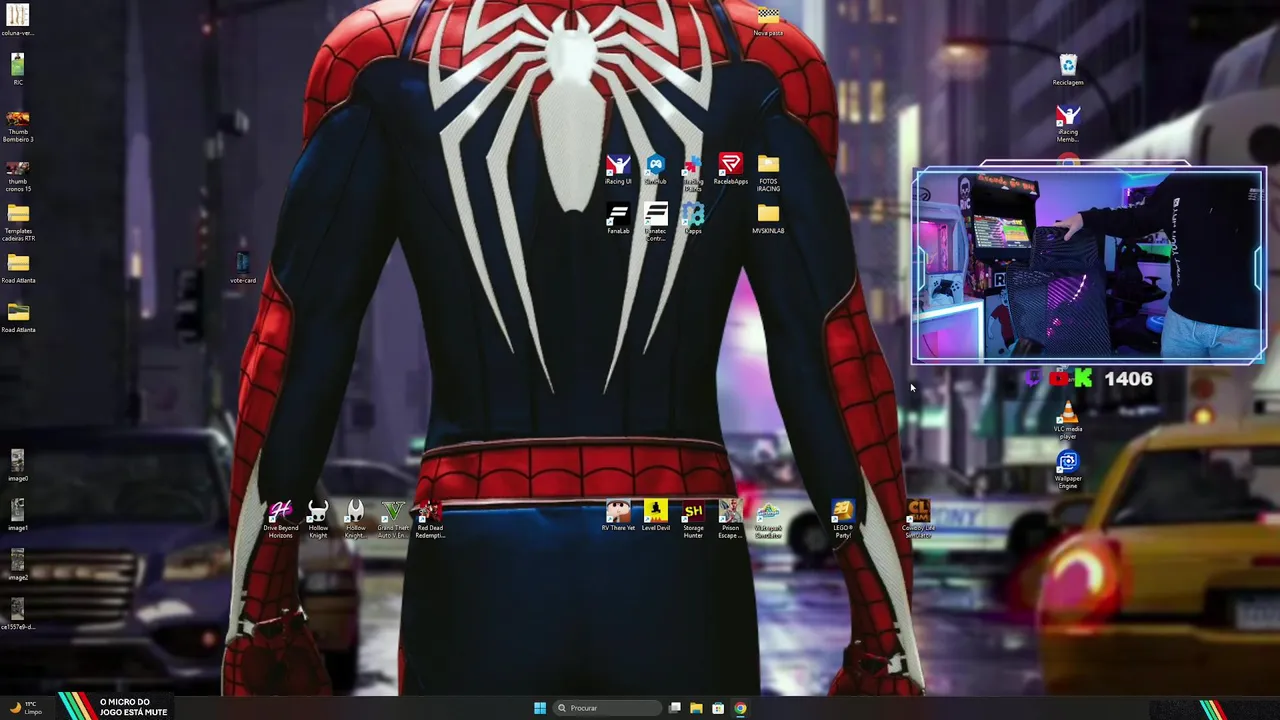Click the Procurar taskbar search box
1280x720 pixels.
pos(608,708)
